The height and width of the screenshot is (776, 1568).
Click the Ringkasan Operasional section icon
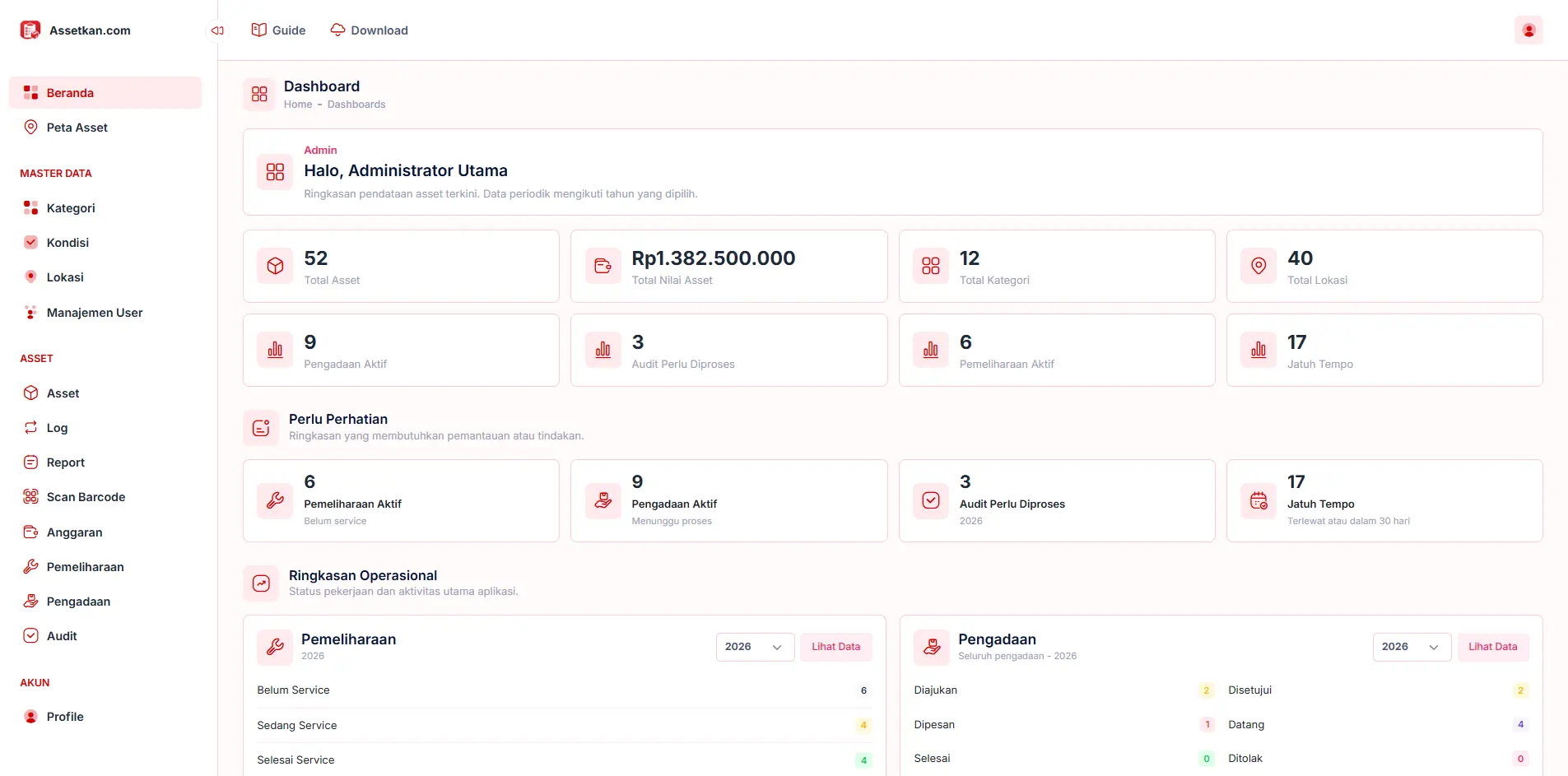point(261,583)
